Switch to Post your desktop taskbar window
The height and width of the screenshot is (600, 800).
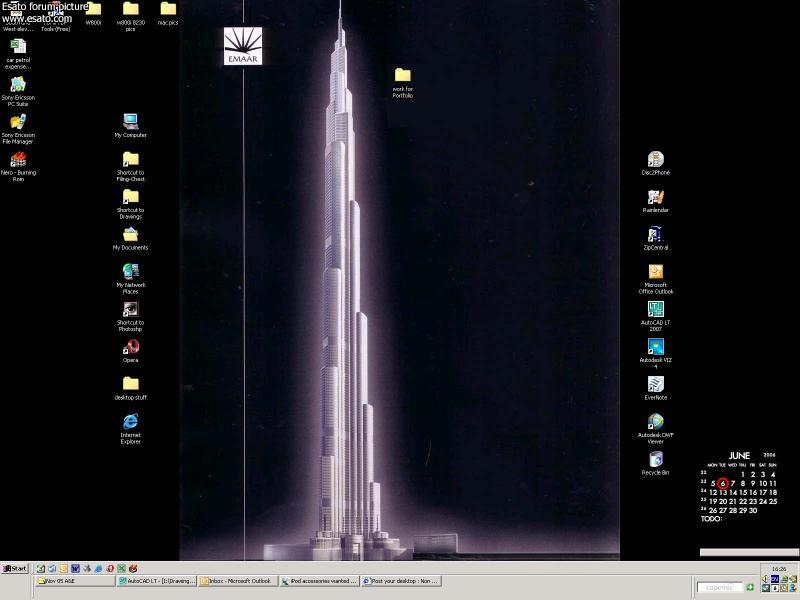tap(402, 581)
